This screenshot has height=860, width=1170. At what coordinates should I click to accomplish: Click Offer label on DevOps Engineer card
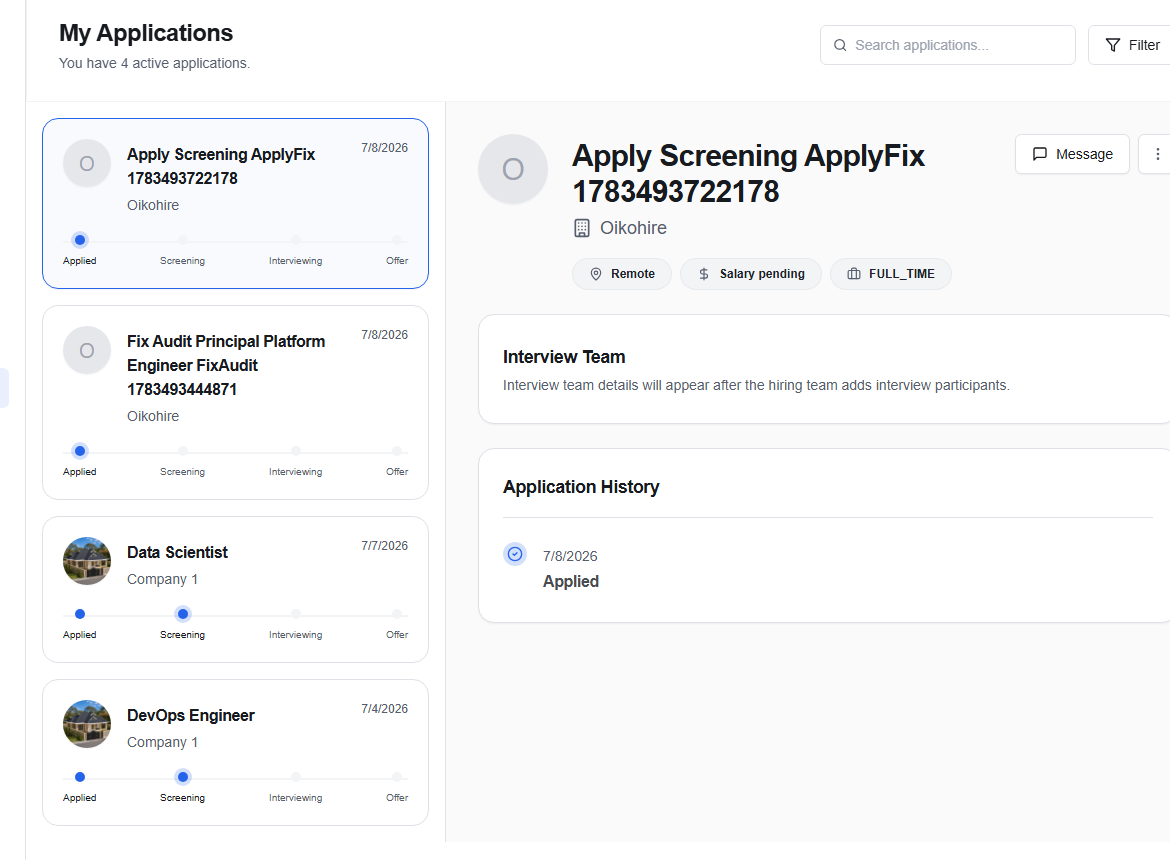point(397,798)
